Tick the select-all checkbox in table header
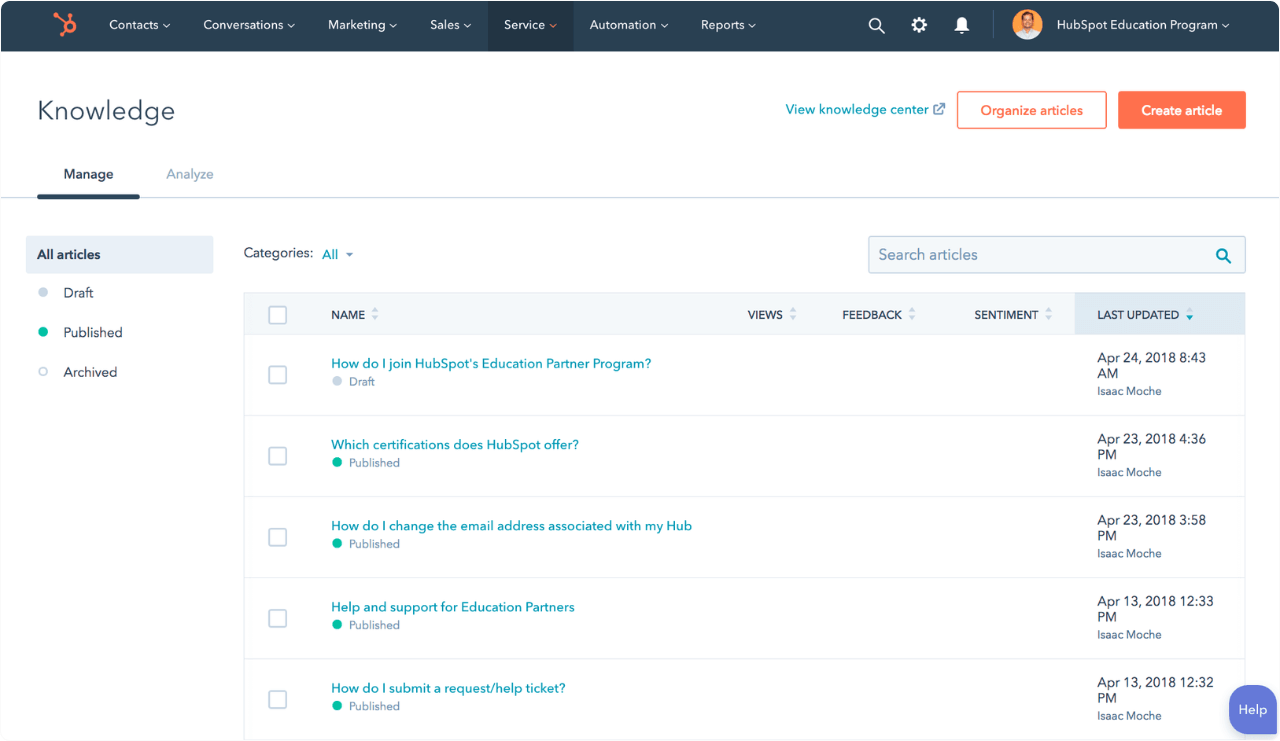The height and width of the screenshot is (741, 1280). tap(278, 315)
